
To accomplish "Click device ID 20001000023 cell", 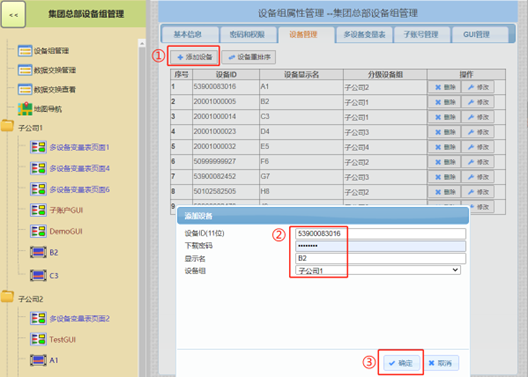I will click(x=226, y=132).
